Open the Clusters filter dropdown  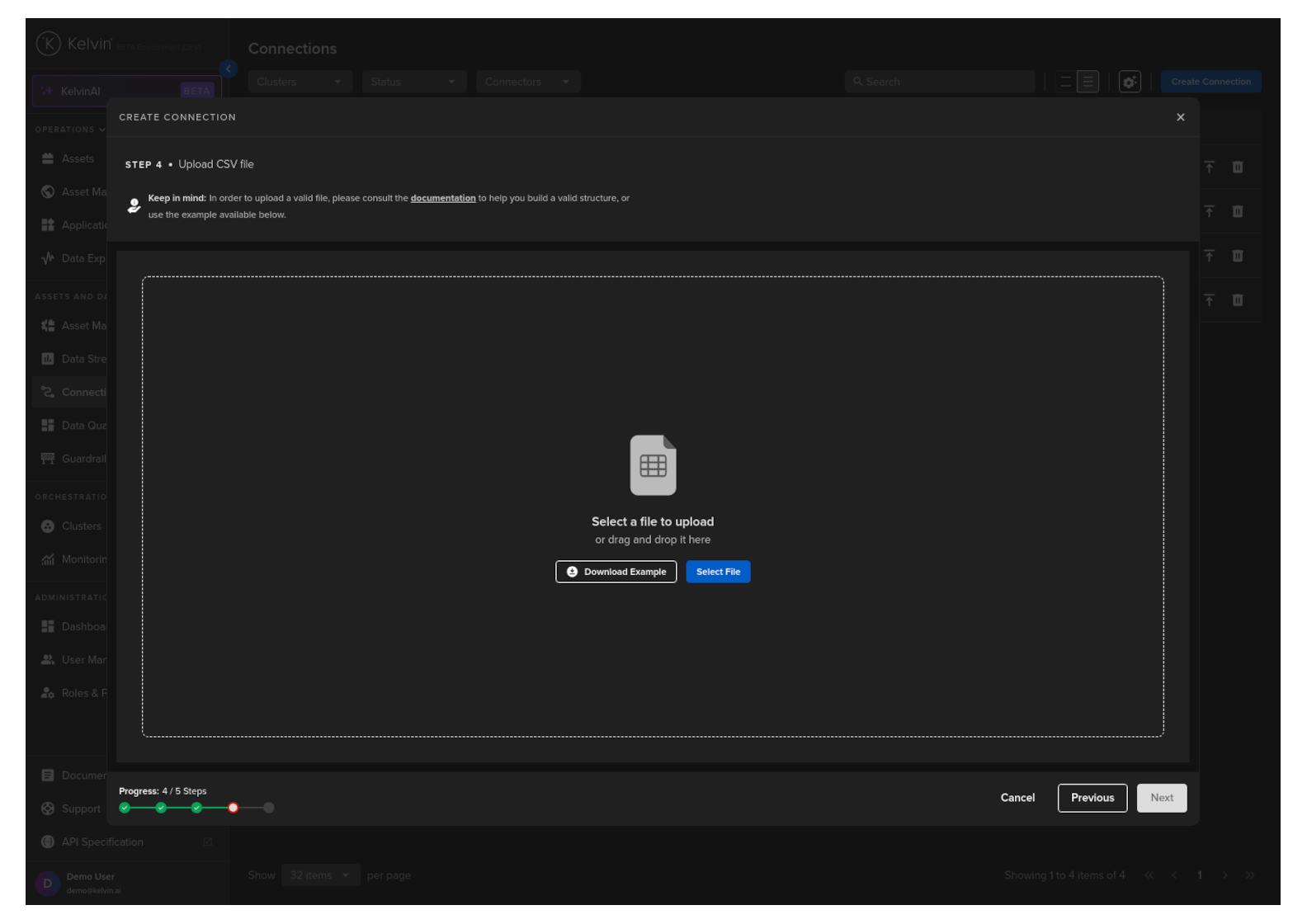[x=299, y=82]
